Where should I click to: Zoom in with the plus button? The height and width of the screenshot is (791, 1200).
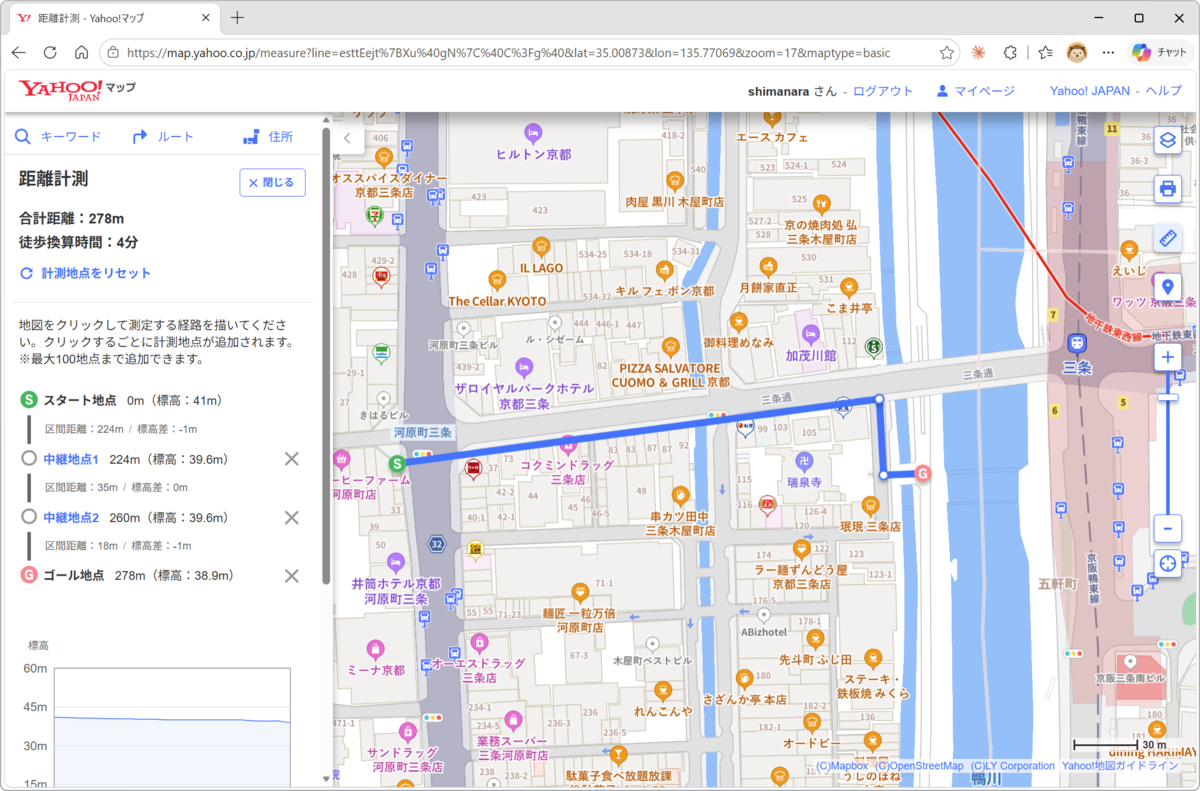[1167, 358]
